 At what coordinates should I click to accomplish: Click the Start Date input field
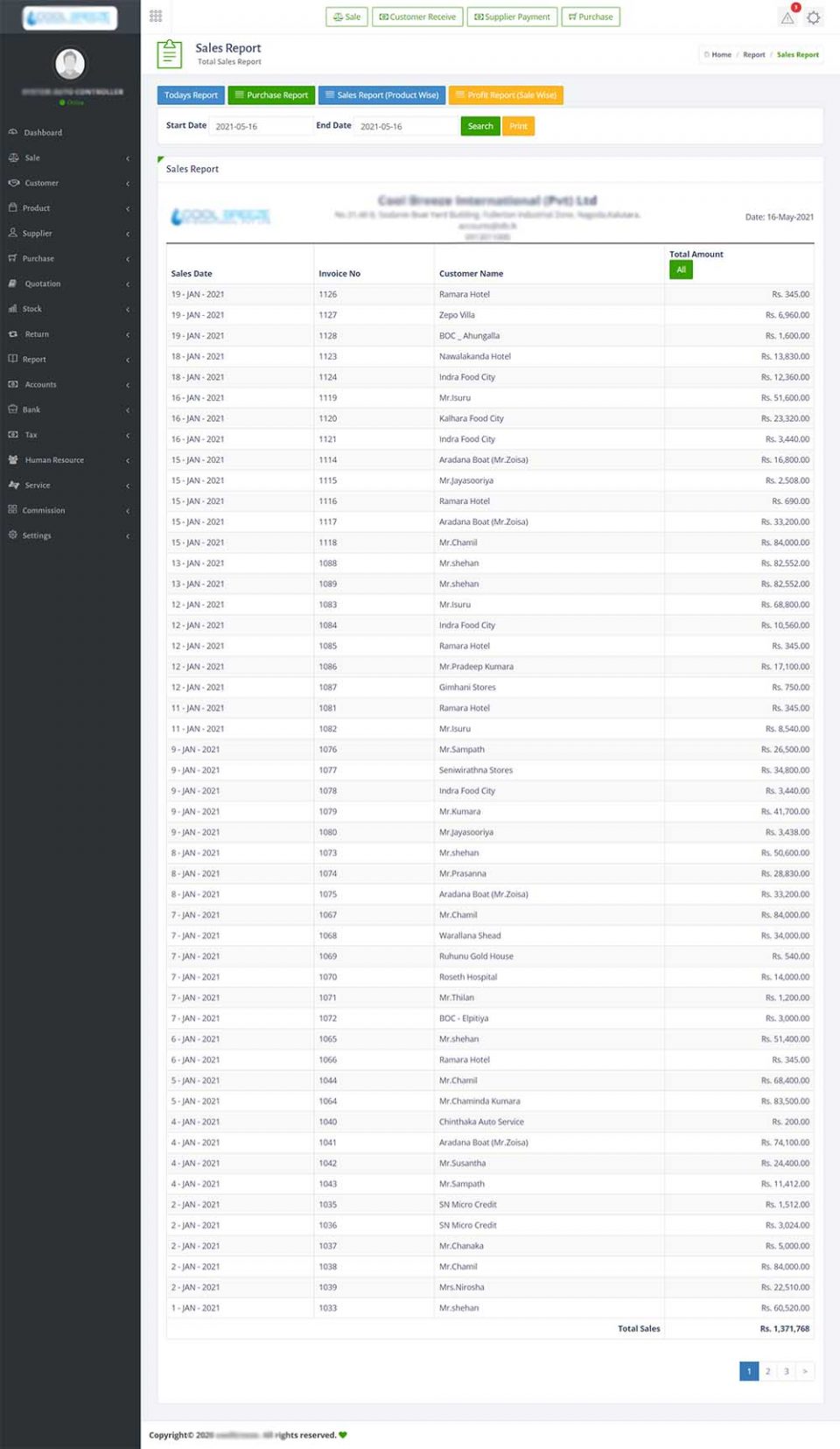point(260,127)
